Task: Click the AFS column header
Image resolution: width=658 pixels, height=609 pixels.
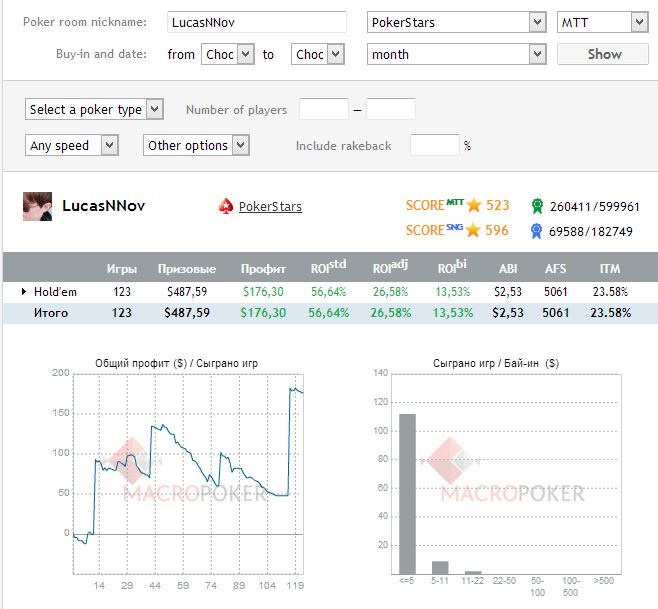Action: 555,269
